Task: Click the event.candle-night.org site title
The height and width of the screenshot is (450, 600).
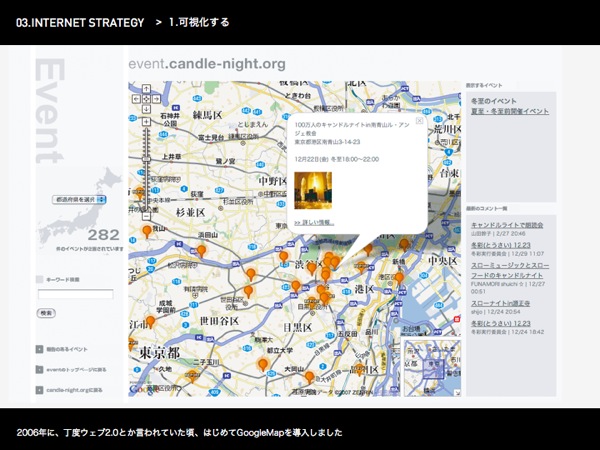Action: point(207,64)
